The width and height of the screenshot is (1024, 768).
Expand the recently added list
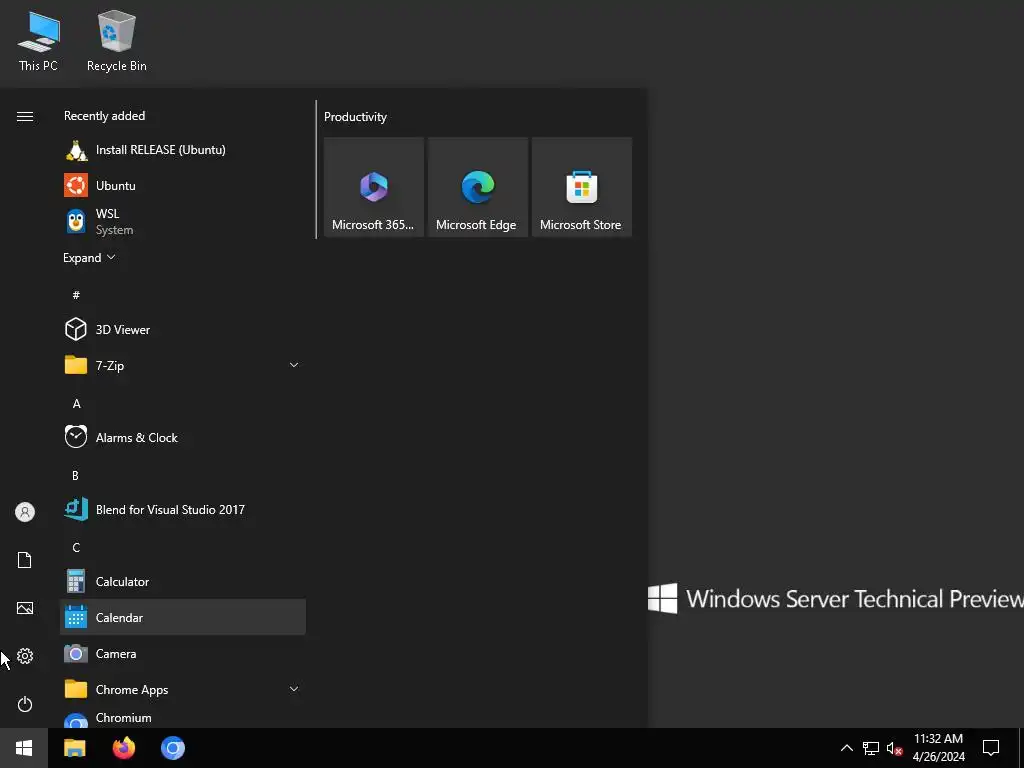point(89,257)
